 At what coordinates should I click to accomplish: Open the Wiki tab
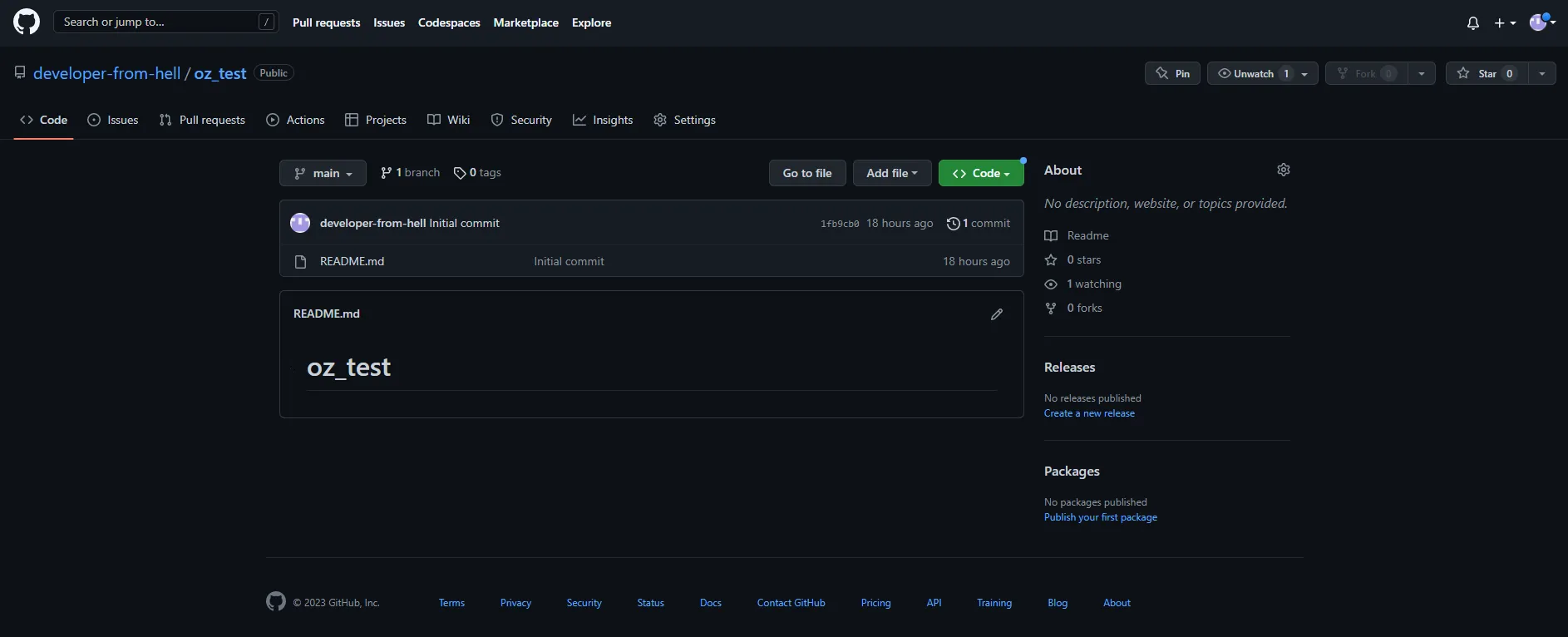click(x=449, y=120)
